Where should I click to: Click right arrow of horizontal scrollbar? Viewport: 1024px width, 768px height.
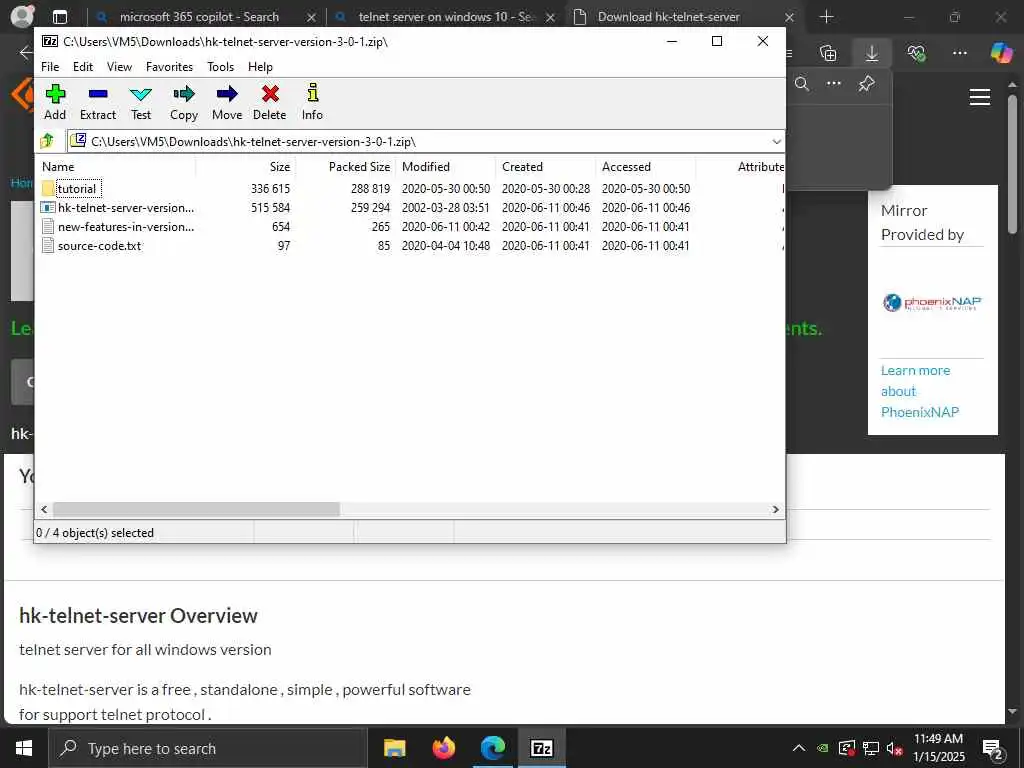[x=776, y=509]
